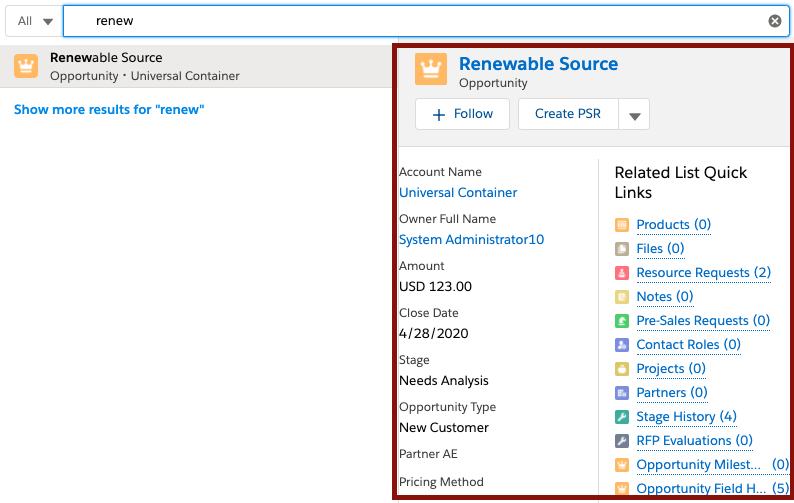Click the Opportunity Milestones crown icon
This screenshot has width=794, height=503.
click(x=622, y=465)
